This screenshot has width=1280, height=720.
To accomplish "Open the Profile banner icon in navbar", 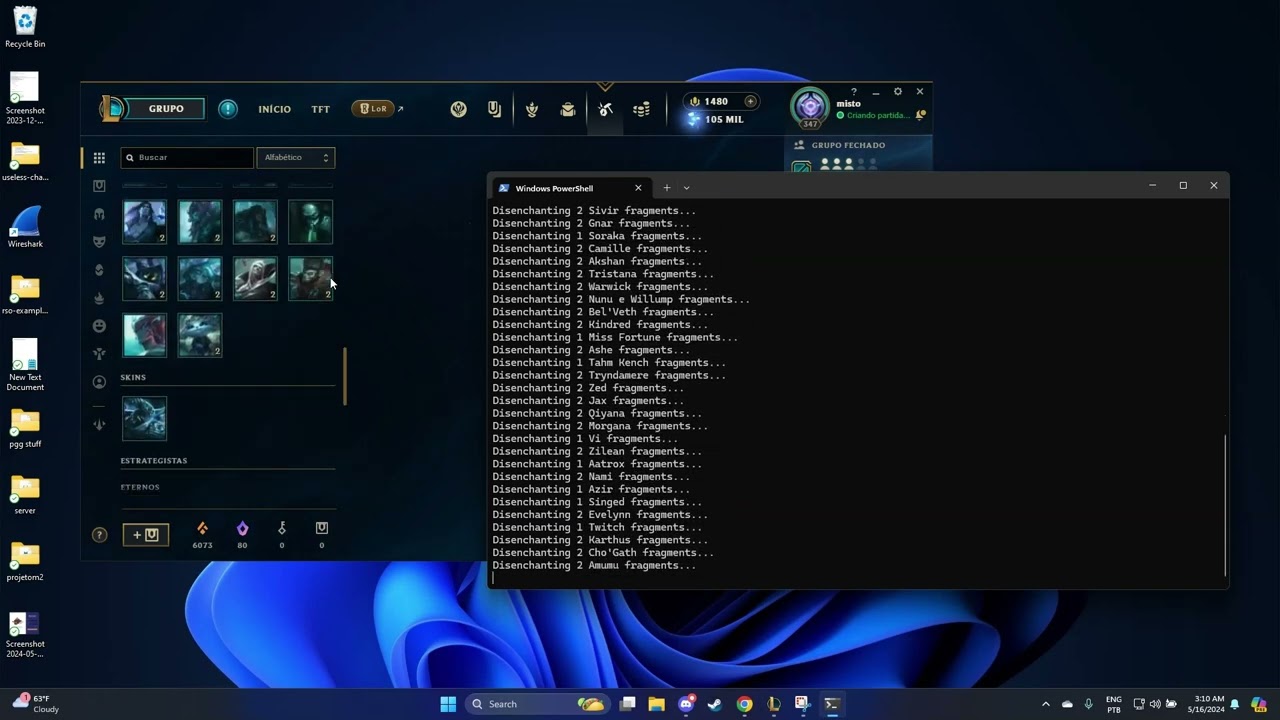I will 494,109.
